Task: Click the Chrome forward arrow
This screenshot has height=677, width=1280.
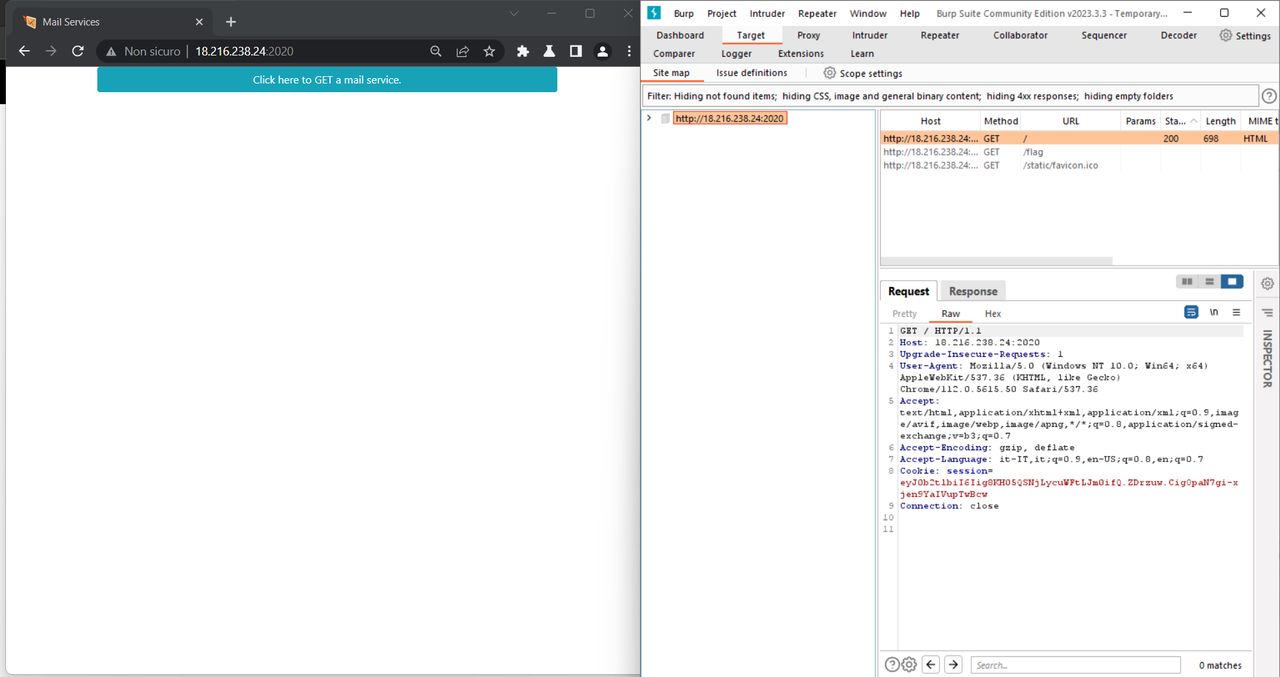Action: (50, 51)
